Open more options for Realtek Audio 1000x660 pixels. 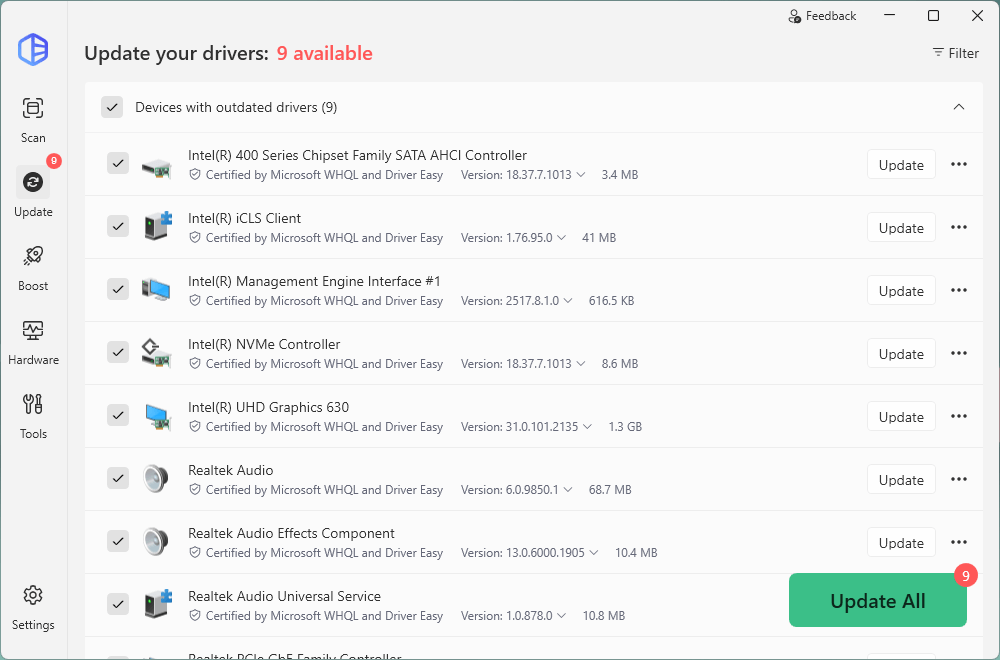[958, 480]
